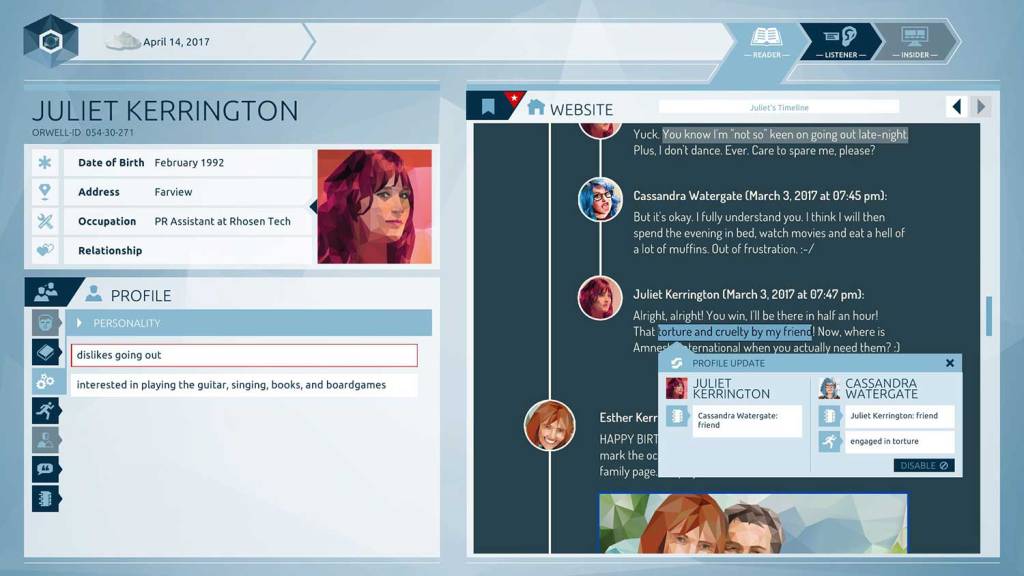Open the notebook category icon in sidebar
Viewport: 1024px width, 576px height.
[46, 498]
